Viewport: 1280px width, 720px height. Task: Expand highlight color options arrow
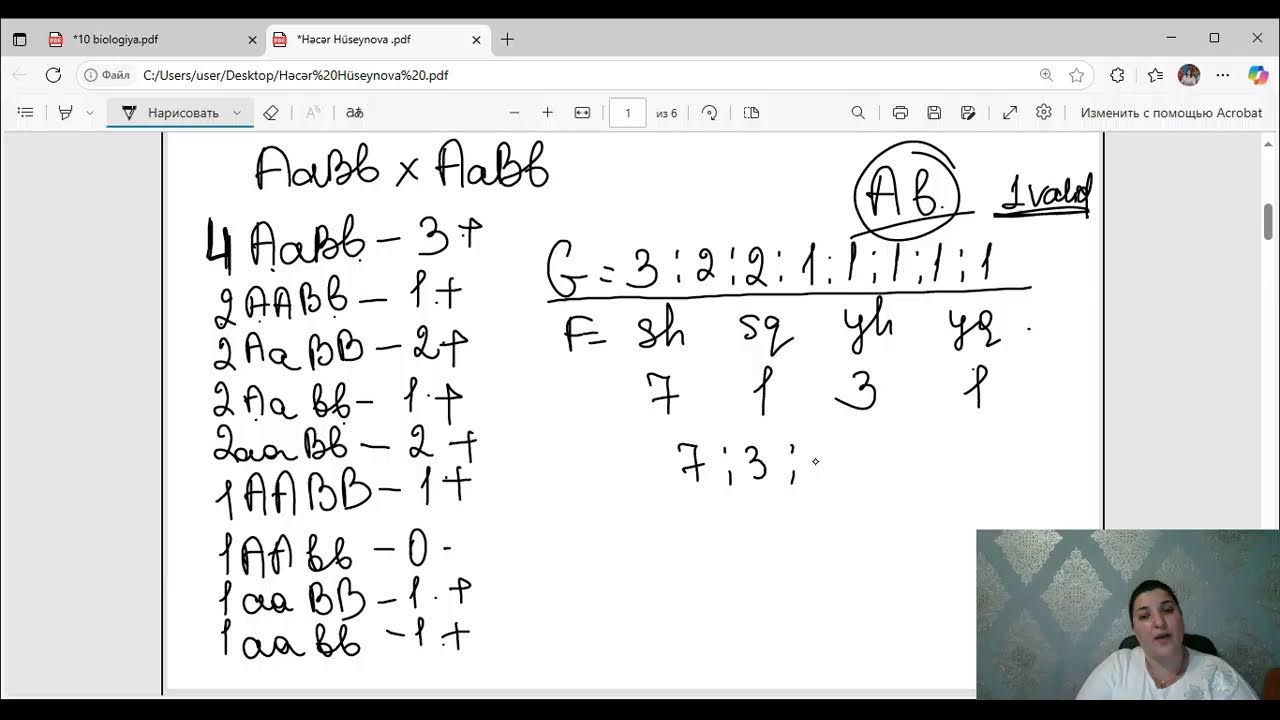[x=89, y=113]
